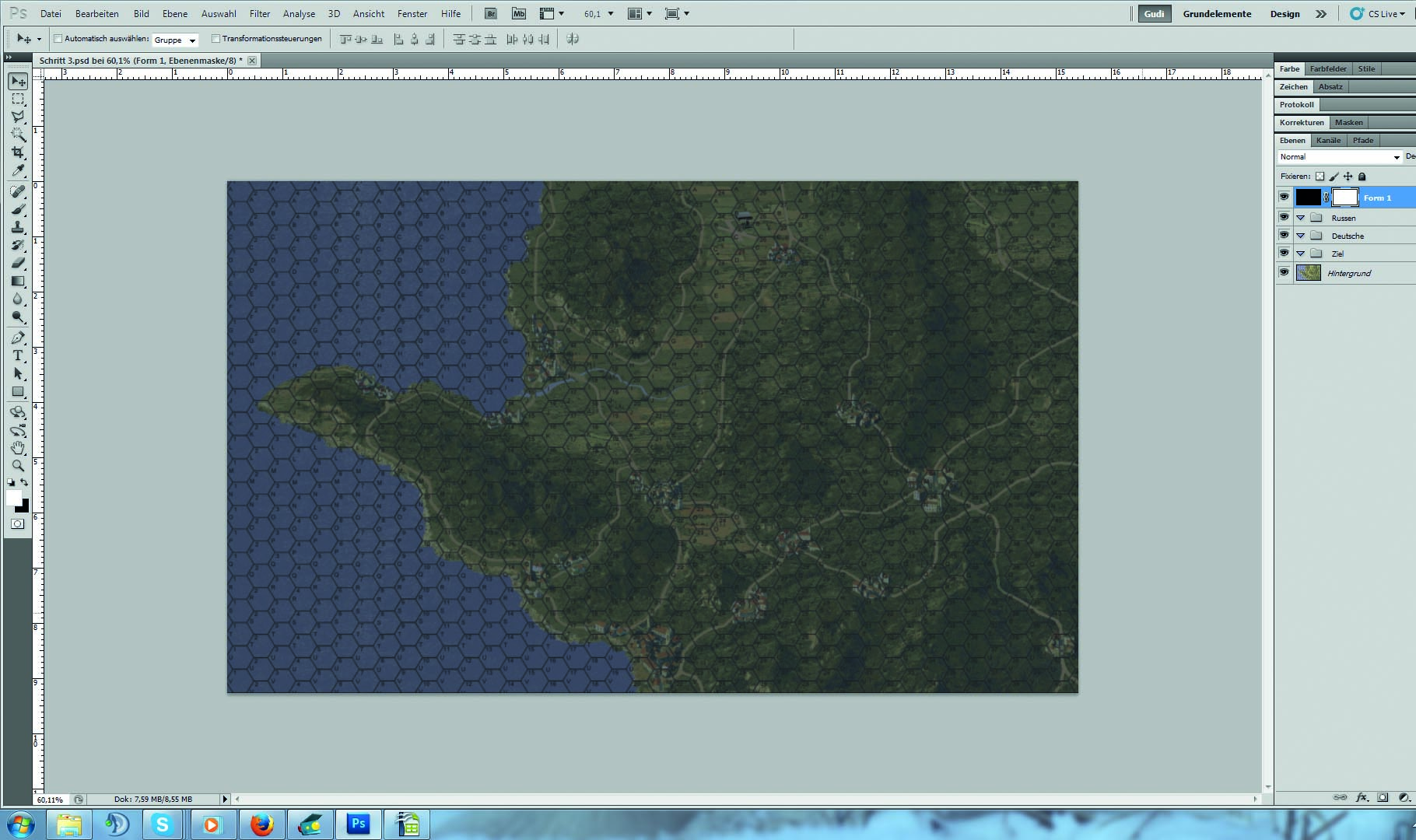Select the Zoom magnifier tool
Viewport: 1416px width, 840px height.
click(x=18, y=466)
